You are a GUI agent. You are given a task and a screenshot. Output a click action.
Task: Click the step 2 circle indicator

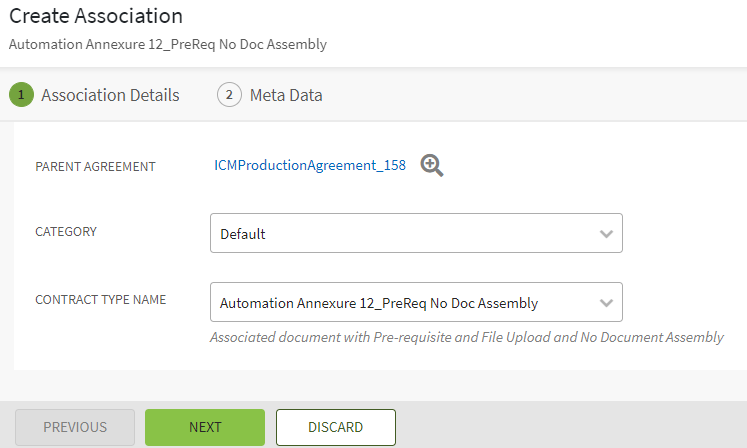(x=229, y=95)
